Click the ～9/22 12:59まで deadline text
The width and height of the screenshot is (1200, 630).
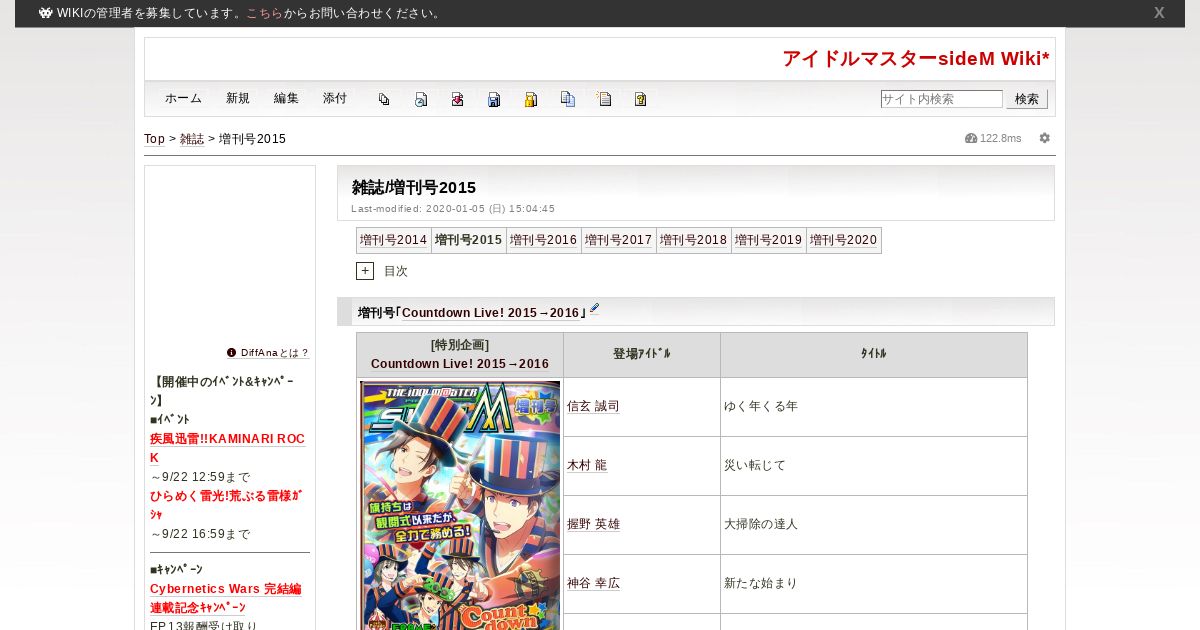200,477
